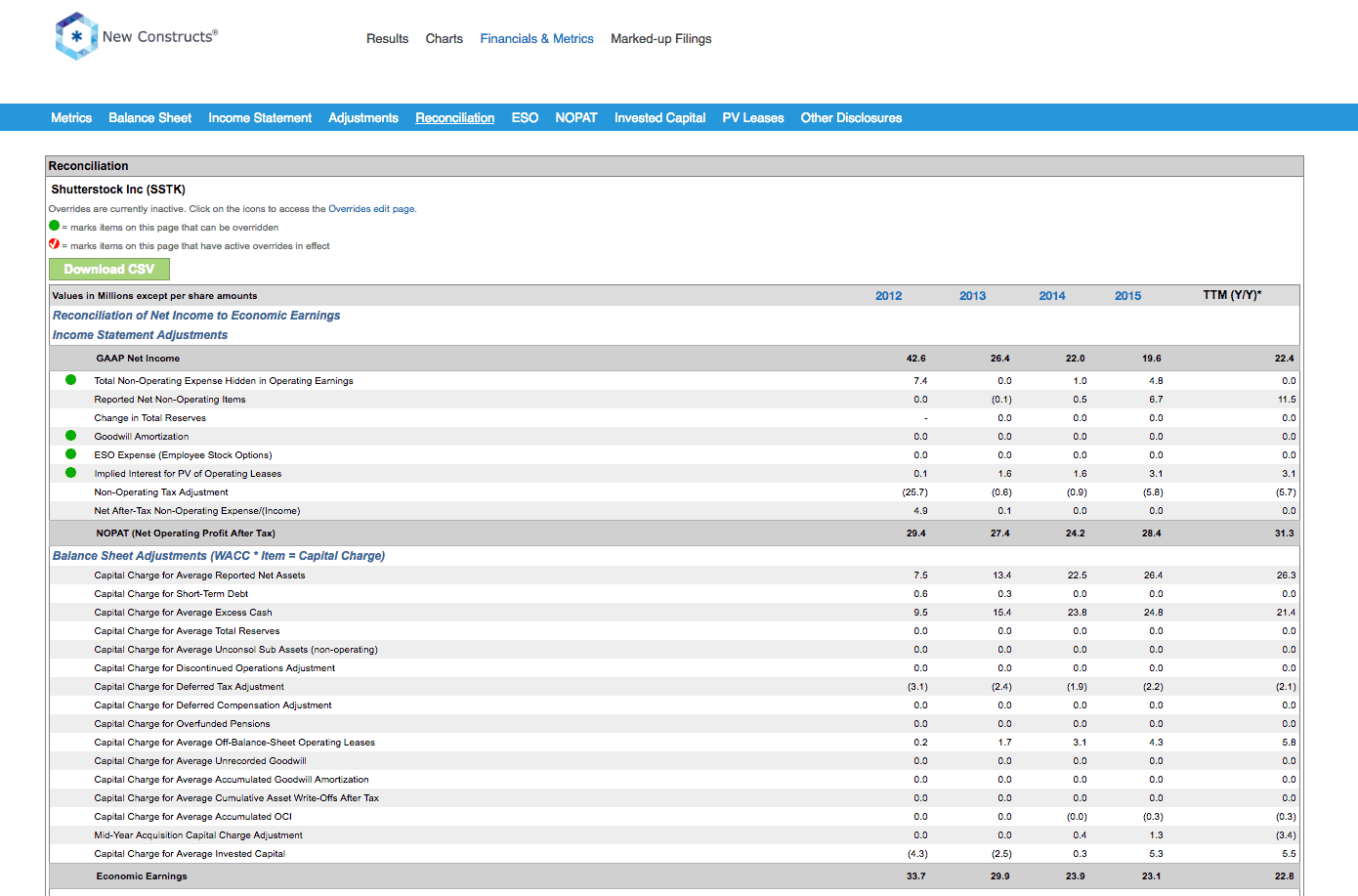Click Capital Charge for Average Excess Cash

(183, 613)
